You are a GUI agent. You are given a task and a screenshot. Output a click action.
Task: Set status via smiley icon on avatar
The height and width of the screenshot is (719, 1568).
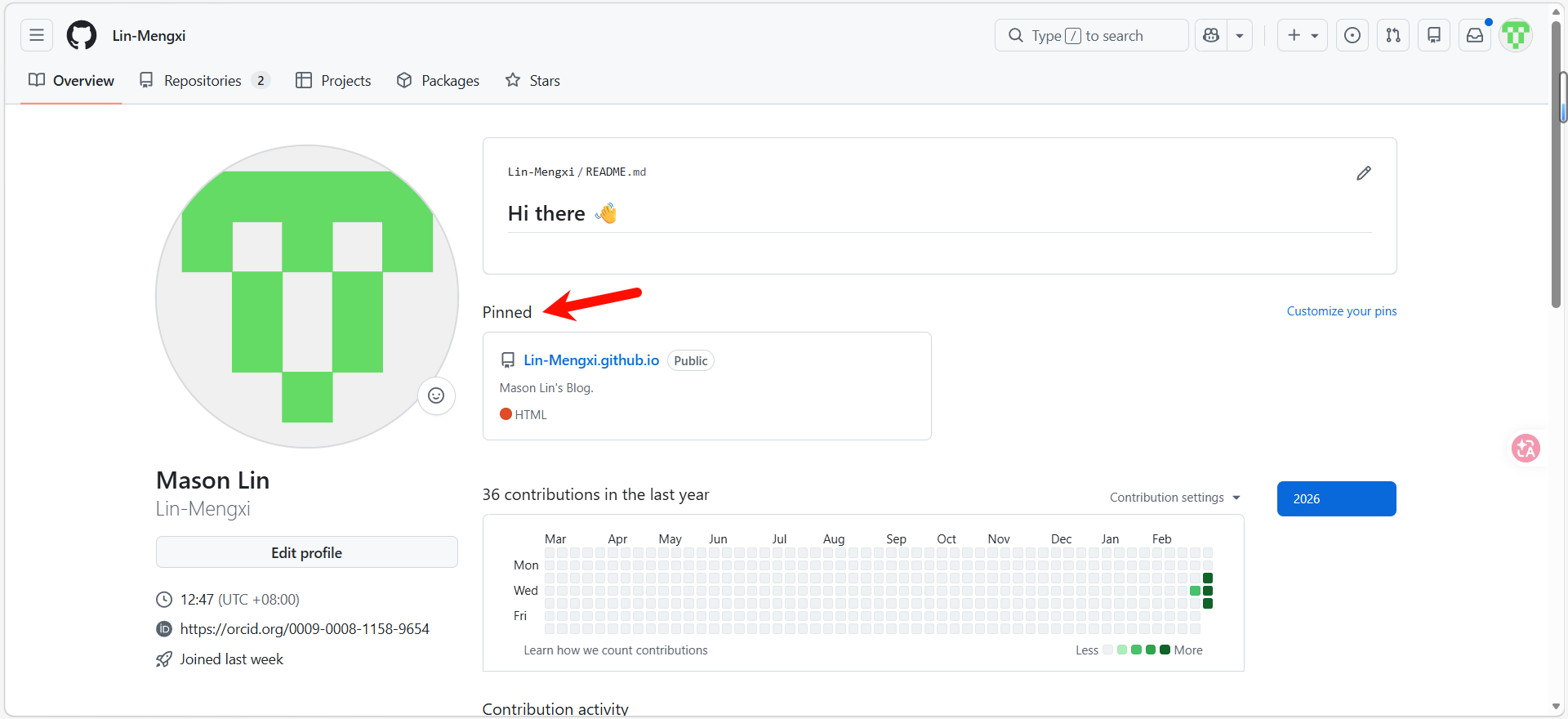tap(436, 395)
